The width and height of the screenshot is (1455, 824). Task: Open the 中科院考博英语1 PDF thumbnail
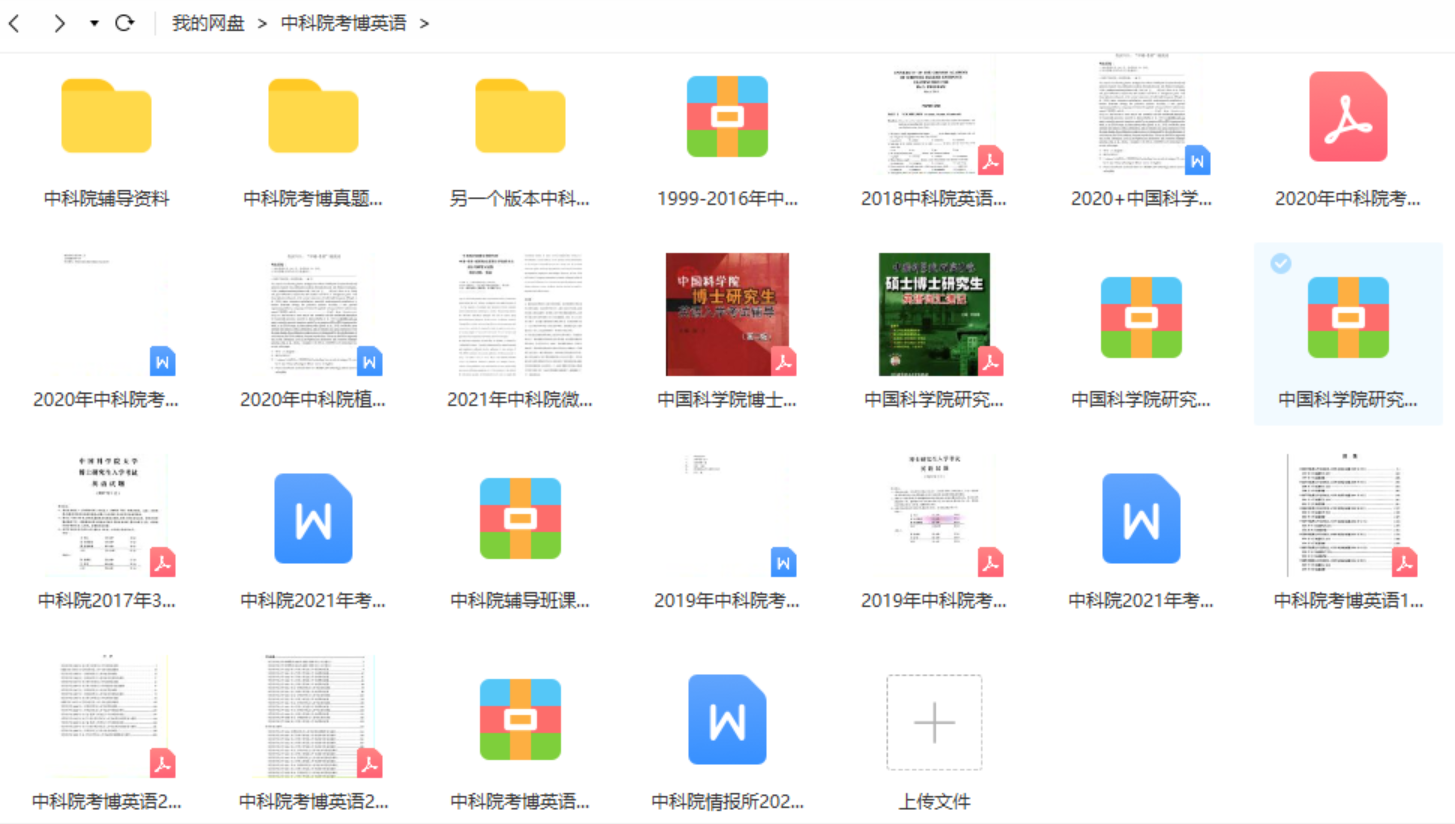[x=1348, y=517]
